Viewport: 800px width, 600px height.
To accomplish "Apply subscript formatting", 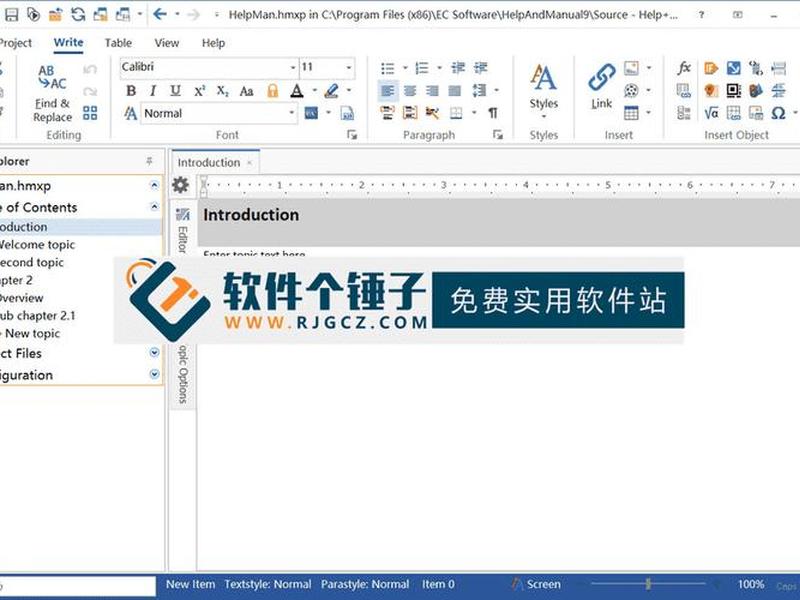I will click(222, 91).
